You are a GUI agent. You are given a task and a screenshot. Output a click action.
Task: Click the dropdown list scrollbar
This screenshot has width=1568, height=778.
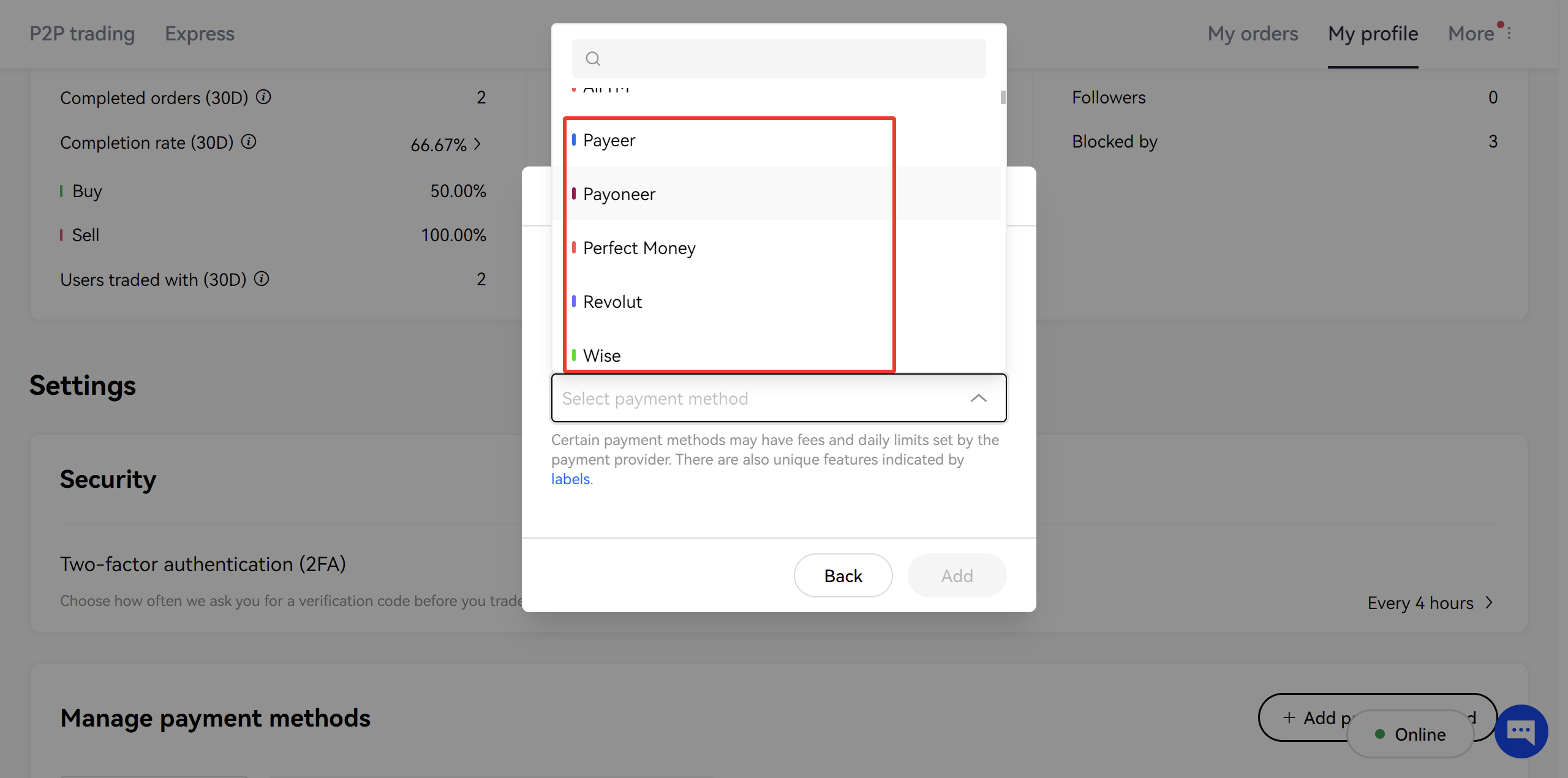(1003, 97)
